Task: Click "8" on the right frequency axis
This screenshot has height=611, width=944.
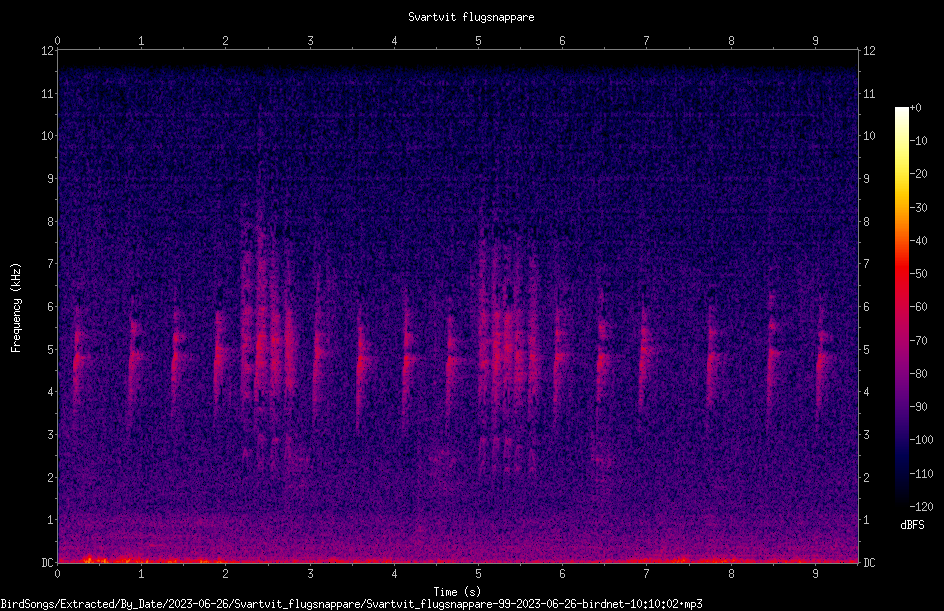Action: click(x=866, y=222)
